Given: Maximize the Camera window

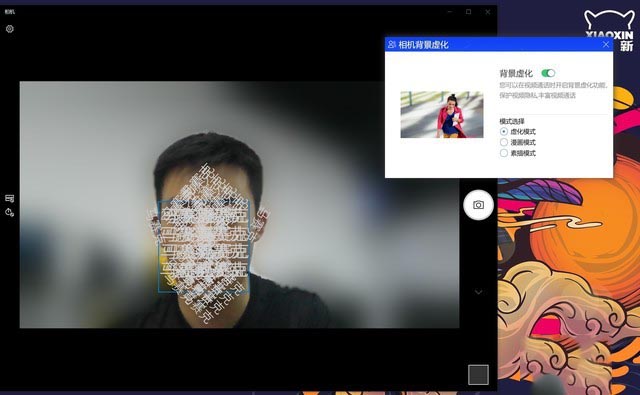Looking at the screenshot, I should (x=469, y=12).
